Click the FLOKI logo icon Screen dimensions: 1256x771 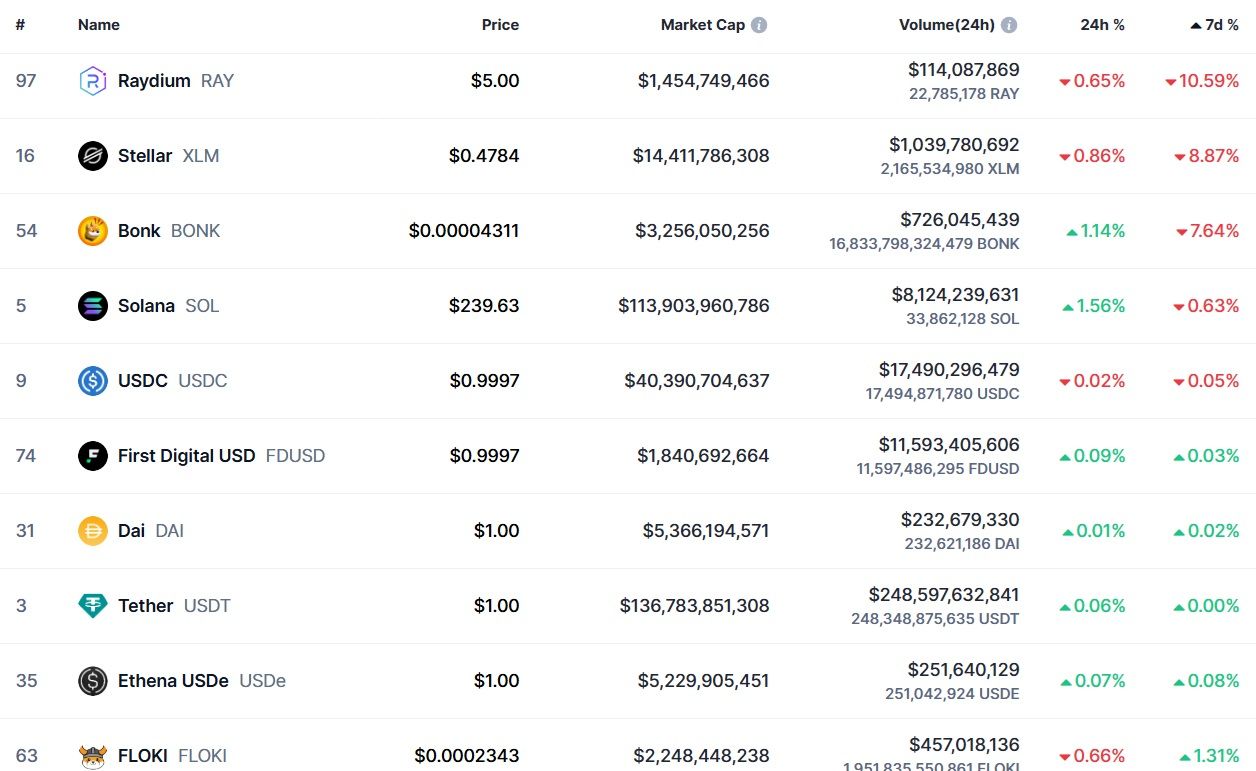click(93, 755)
